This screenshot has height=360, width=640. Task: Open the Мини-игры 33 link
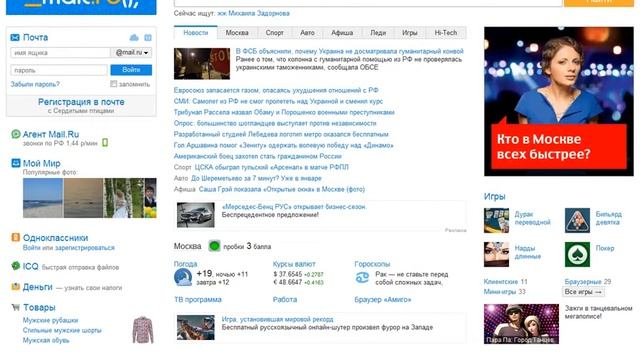pyautogui.click(x=504, y=292)
